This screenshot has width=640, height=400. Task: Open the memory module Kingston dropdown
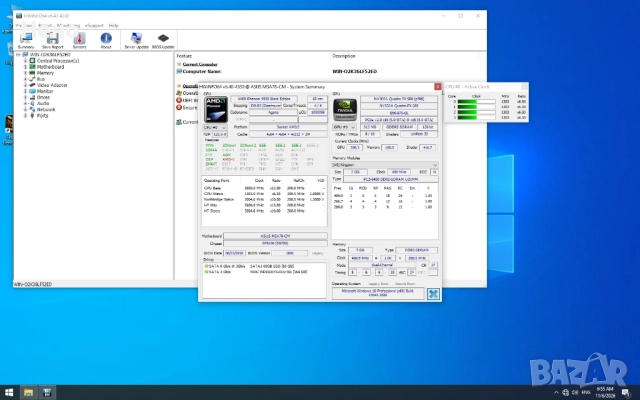[x=385, y=165]
